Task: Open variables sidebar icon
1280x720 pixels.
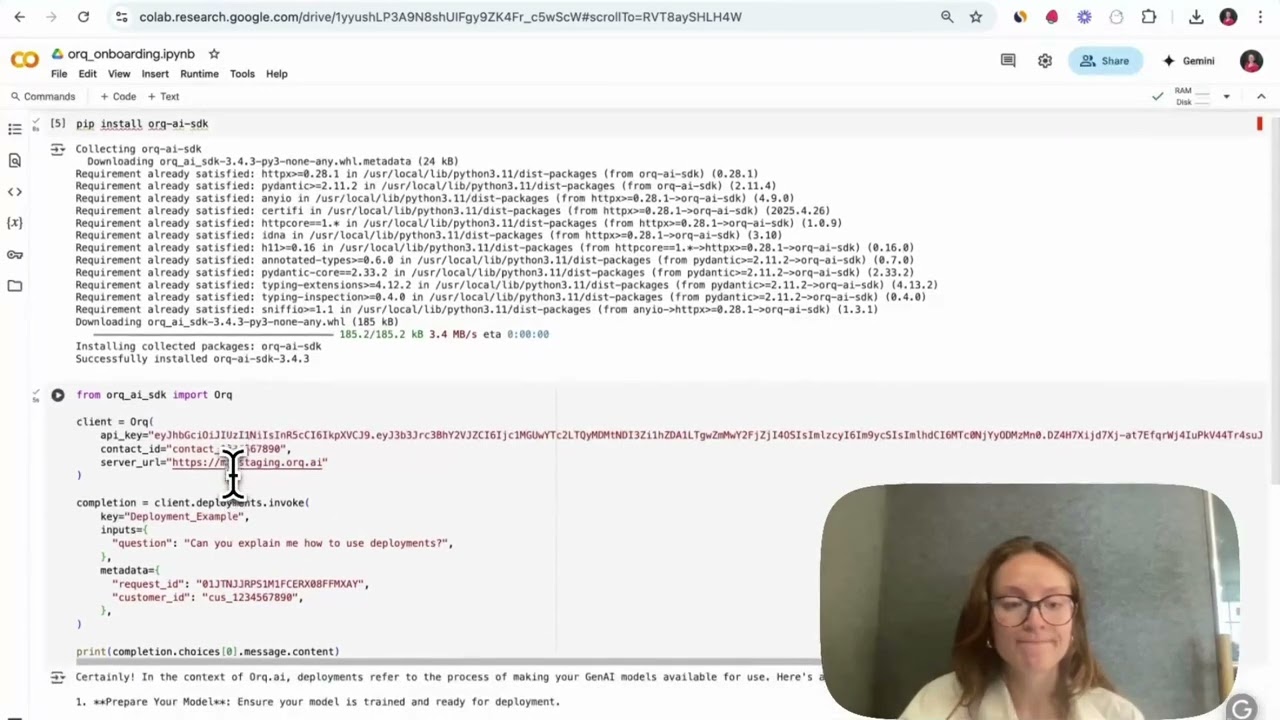Action: [x=15, y=223]
